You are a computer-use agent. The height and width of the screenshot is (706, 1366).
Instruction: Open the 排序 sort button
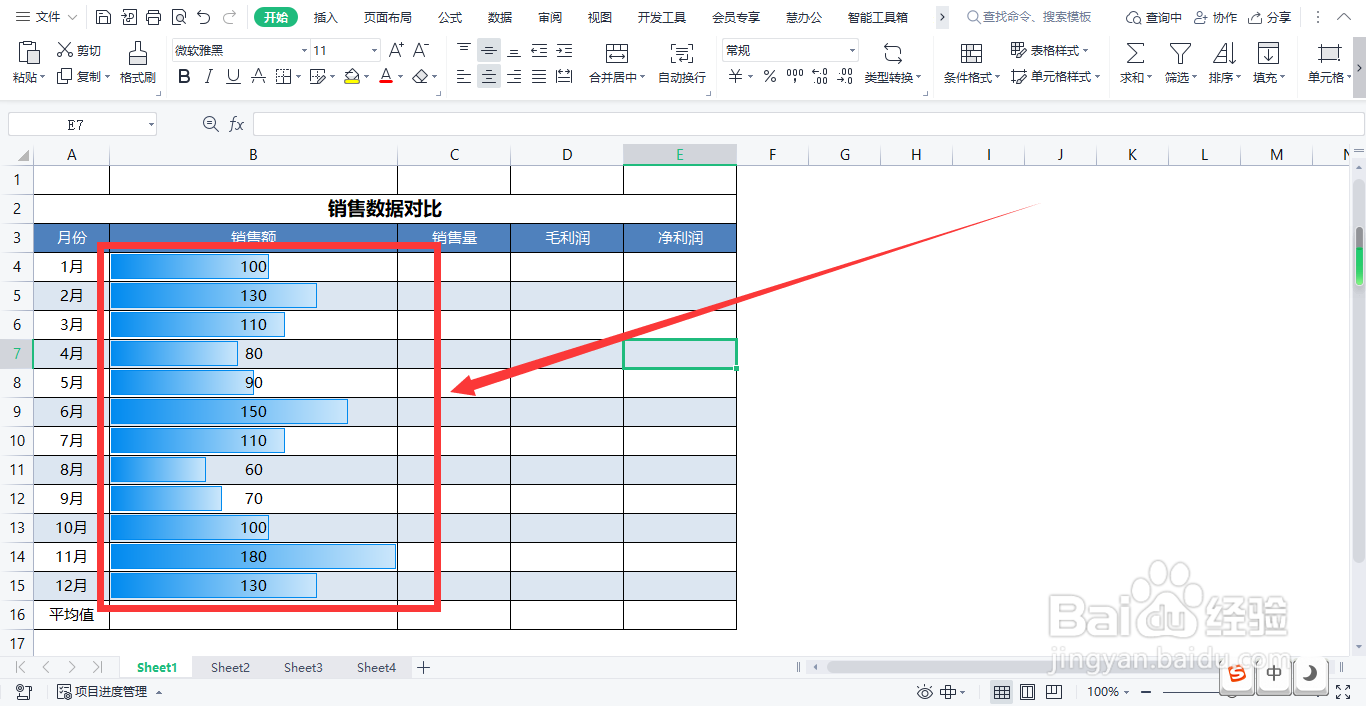pyautogui.click(x=1224, y=62)
